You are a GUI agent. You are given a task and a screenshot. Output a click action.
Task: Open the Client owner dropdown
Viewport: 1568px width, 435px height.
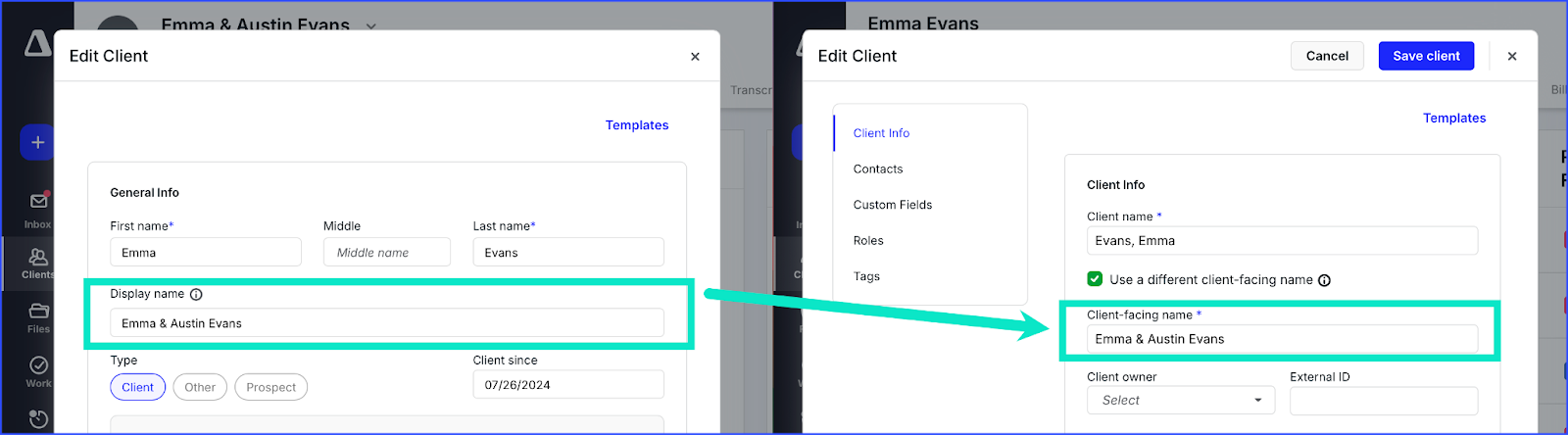point(1180,400)
